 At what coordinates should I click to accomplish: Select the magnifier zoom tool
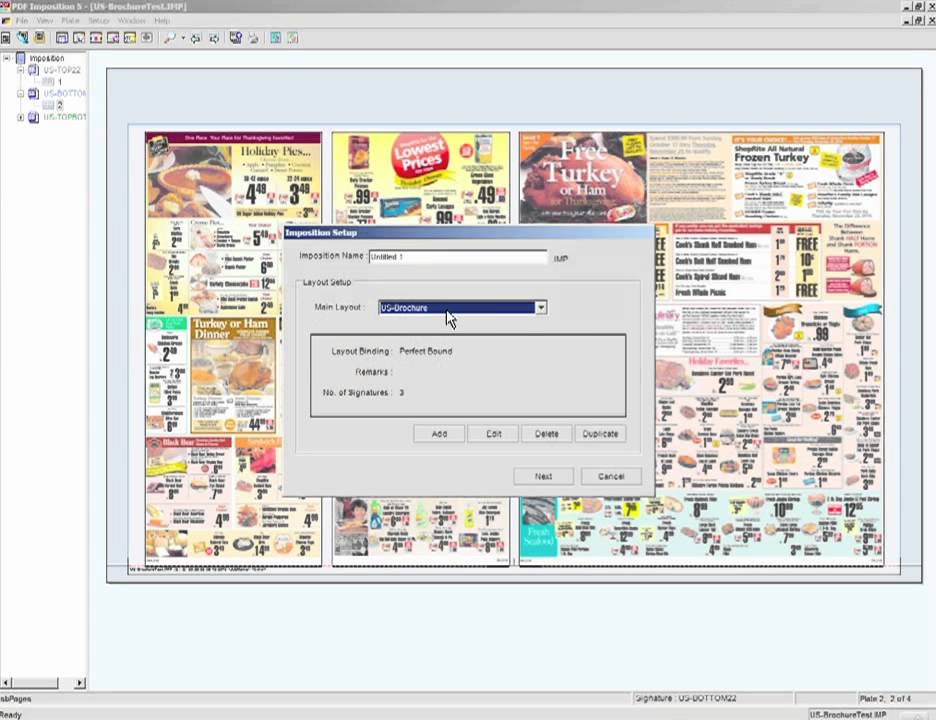coord(170,38)
